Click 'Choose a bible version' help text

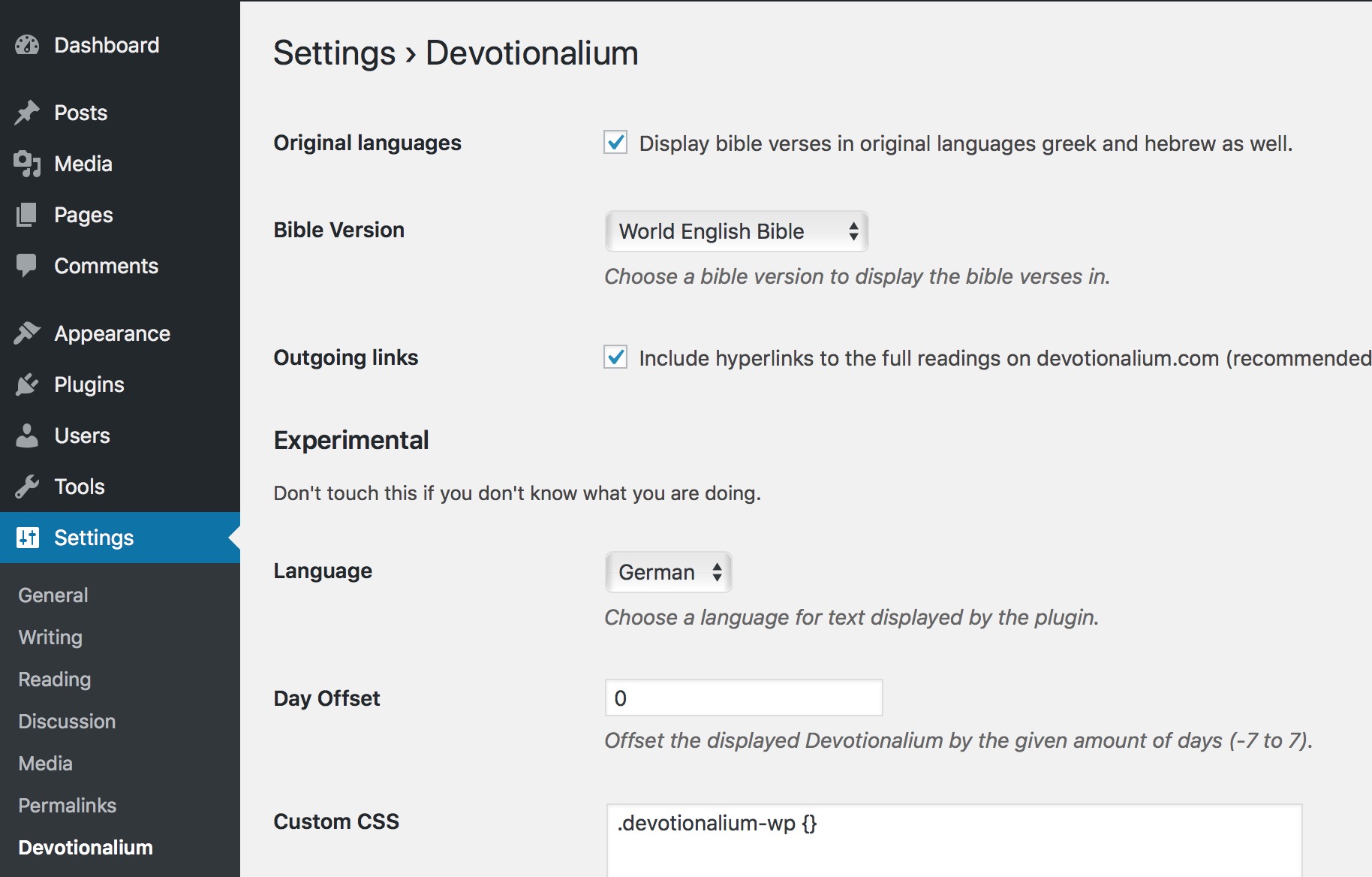857,277
